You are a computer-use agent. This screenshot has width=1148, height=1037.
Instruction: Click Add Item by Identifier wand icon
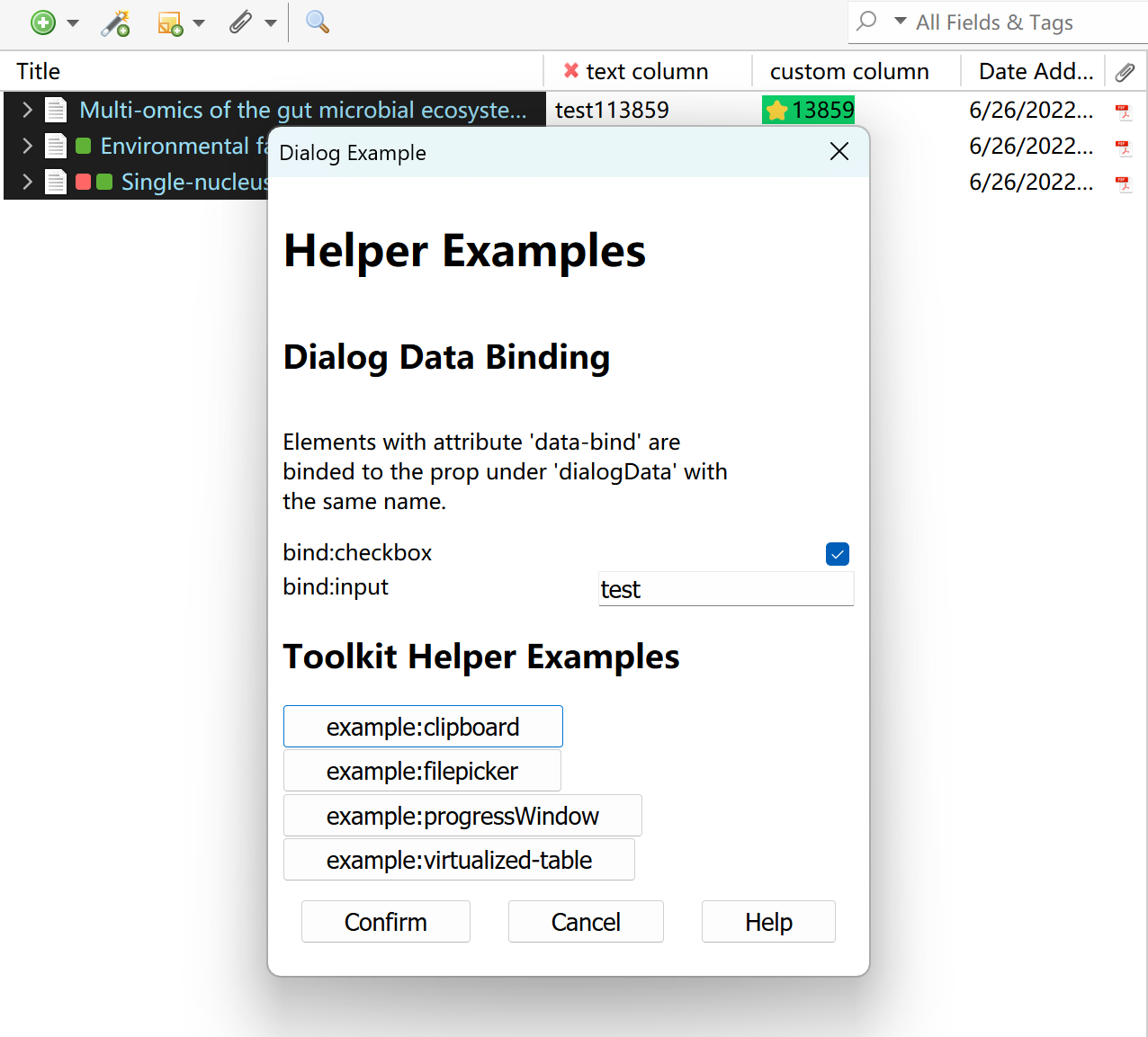pos(115,22)
